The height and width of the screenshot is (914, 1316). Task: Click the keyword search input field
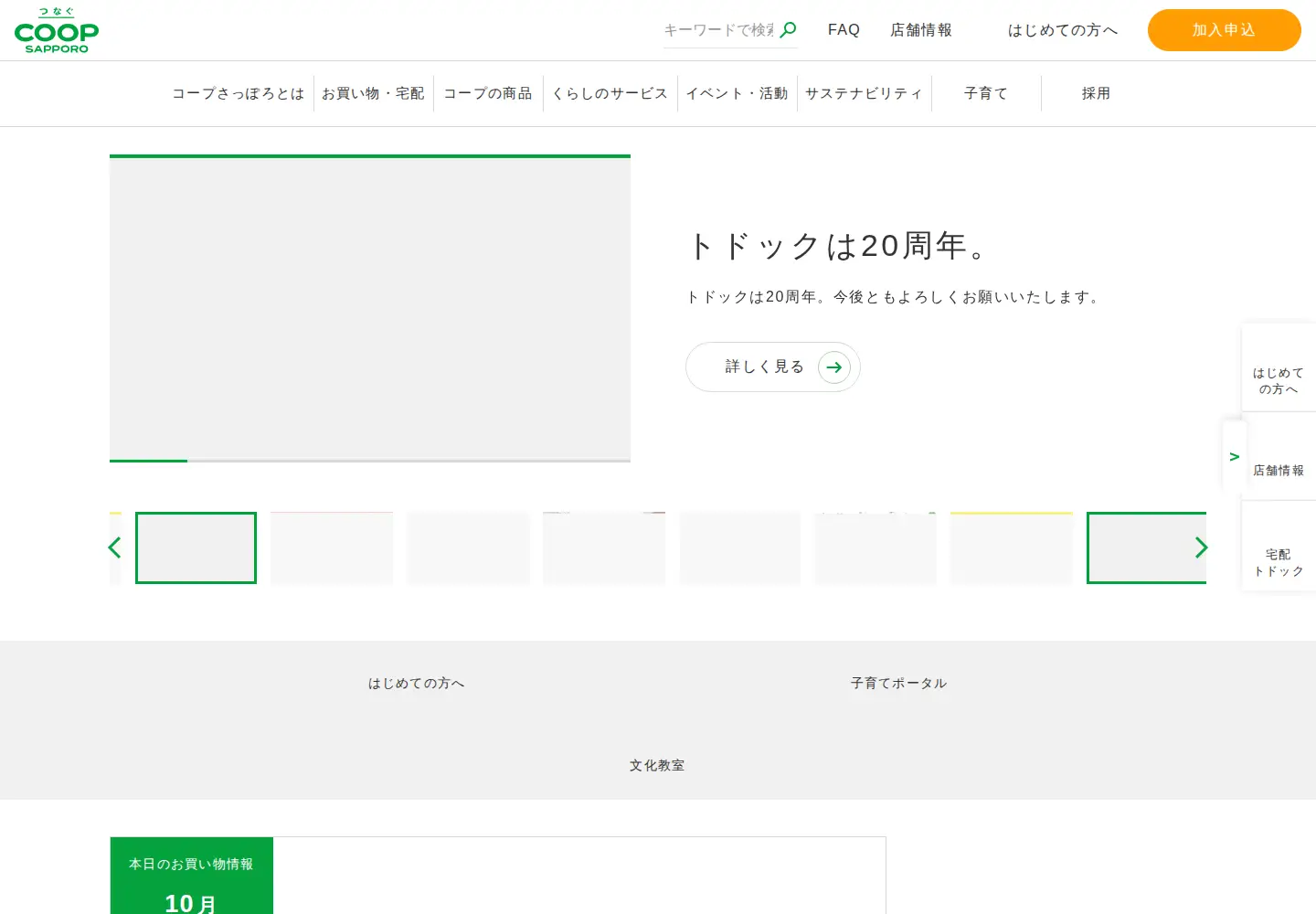719,30
